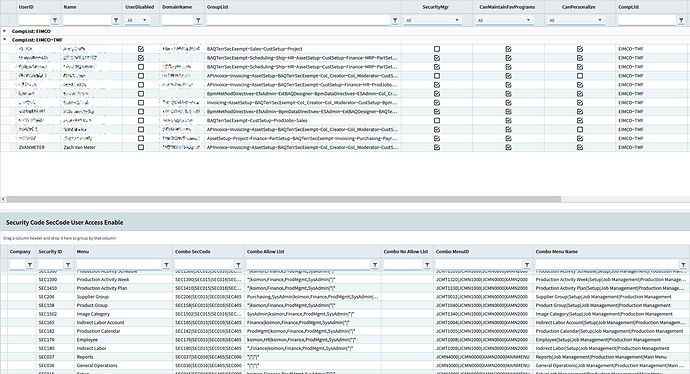The image size is (690, 374).
Task: Open the Combo MenuID filter icon
Action: (527, 265)
